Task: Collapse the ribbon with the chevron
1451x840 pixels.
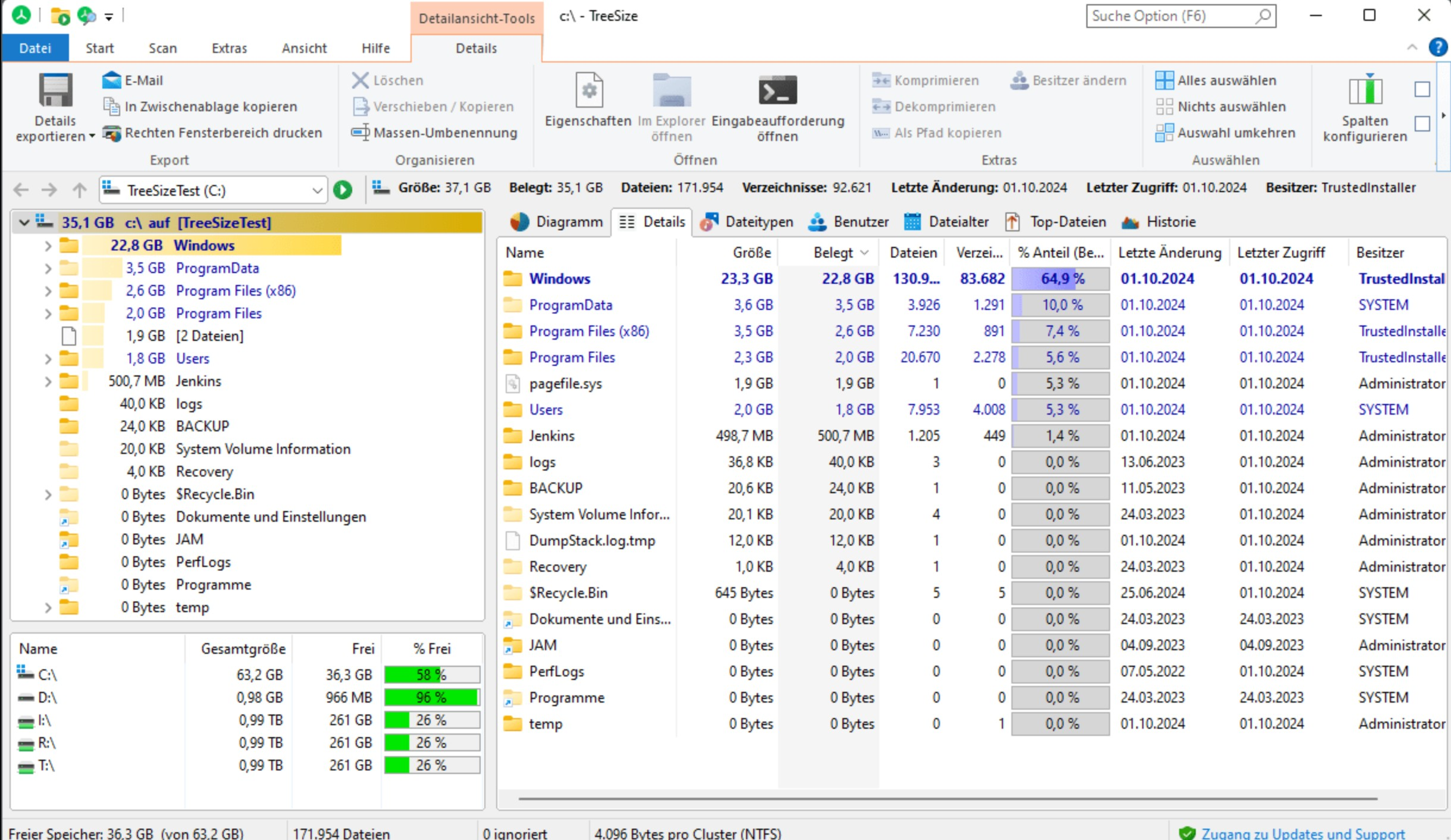Action: [x=1412, y=47]
